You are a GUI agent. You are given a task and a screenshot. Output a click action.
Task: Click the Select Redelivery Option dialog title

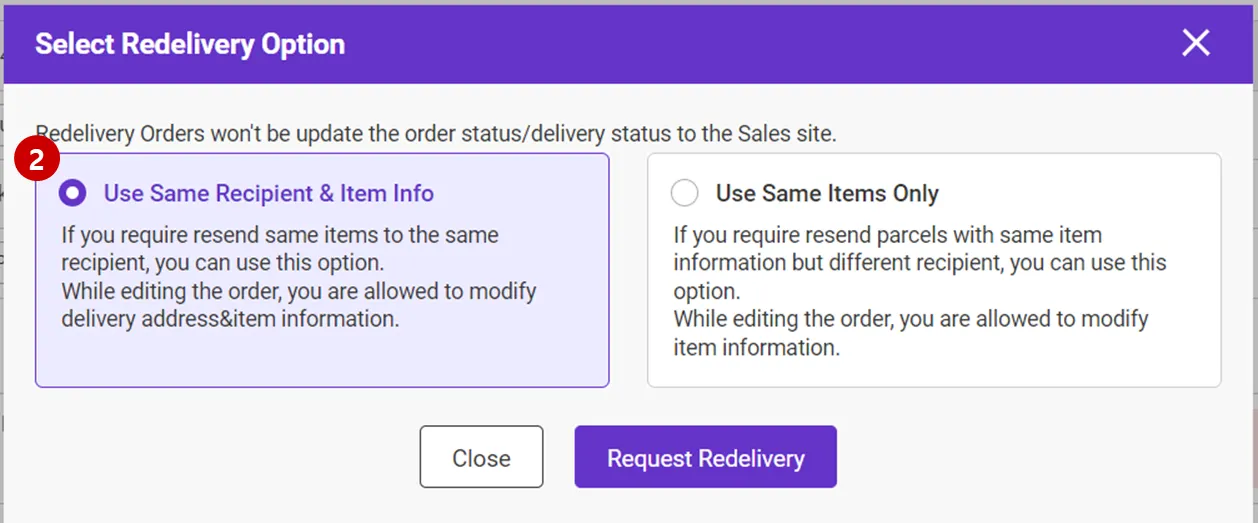pos(190,44)
